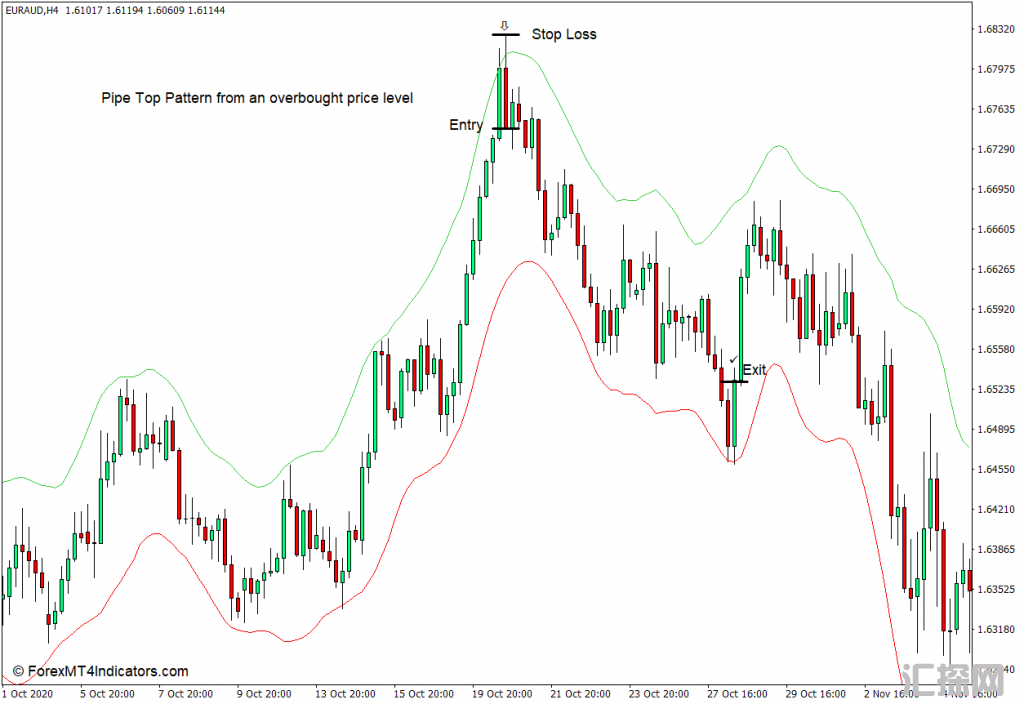Image resolution: width=1024 pixels, height=704 pixels.
Task: Click the 19 Oct 20:00 date label
Action: (x=502, y=694)
